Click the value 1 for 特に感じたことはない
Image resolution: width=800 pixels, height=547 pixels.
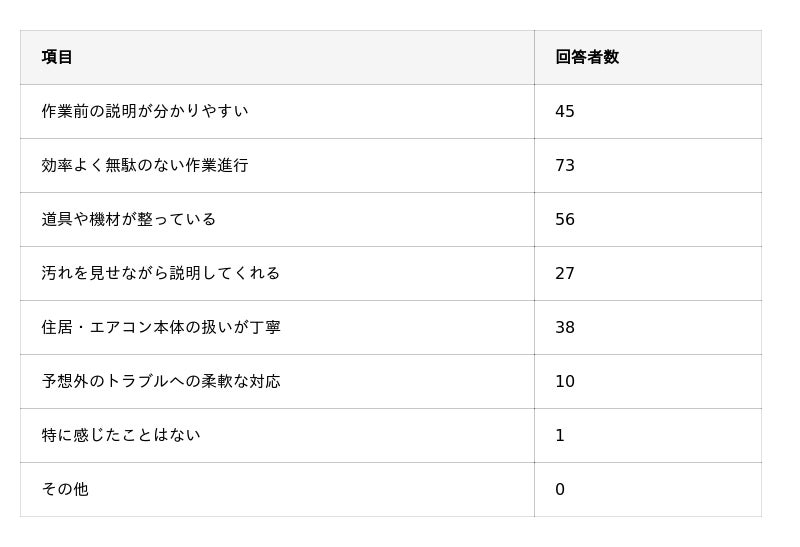pyautogui.click(x=560, y=435)
